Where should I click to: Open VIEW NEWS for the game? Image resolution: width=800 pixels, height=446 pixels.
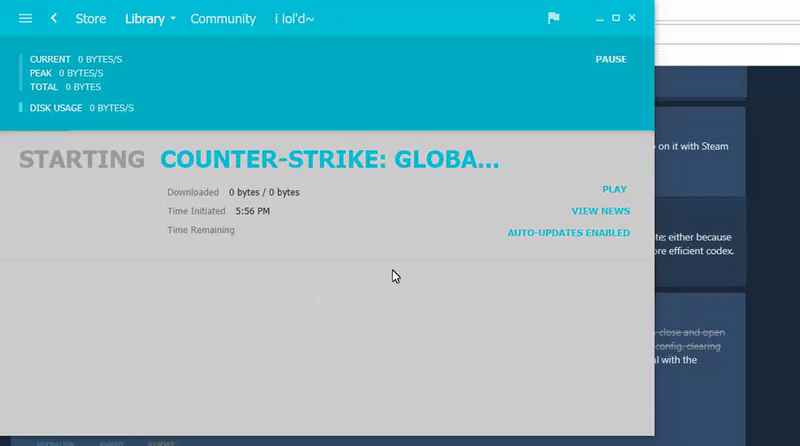(x=601, y=211)
